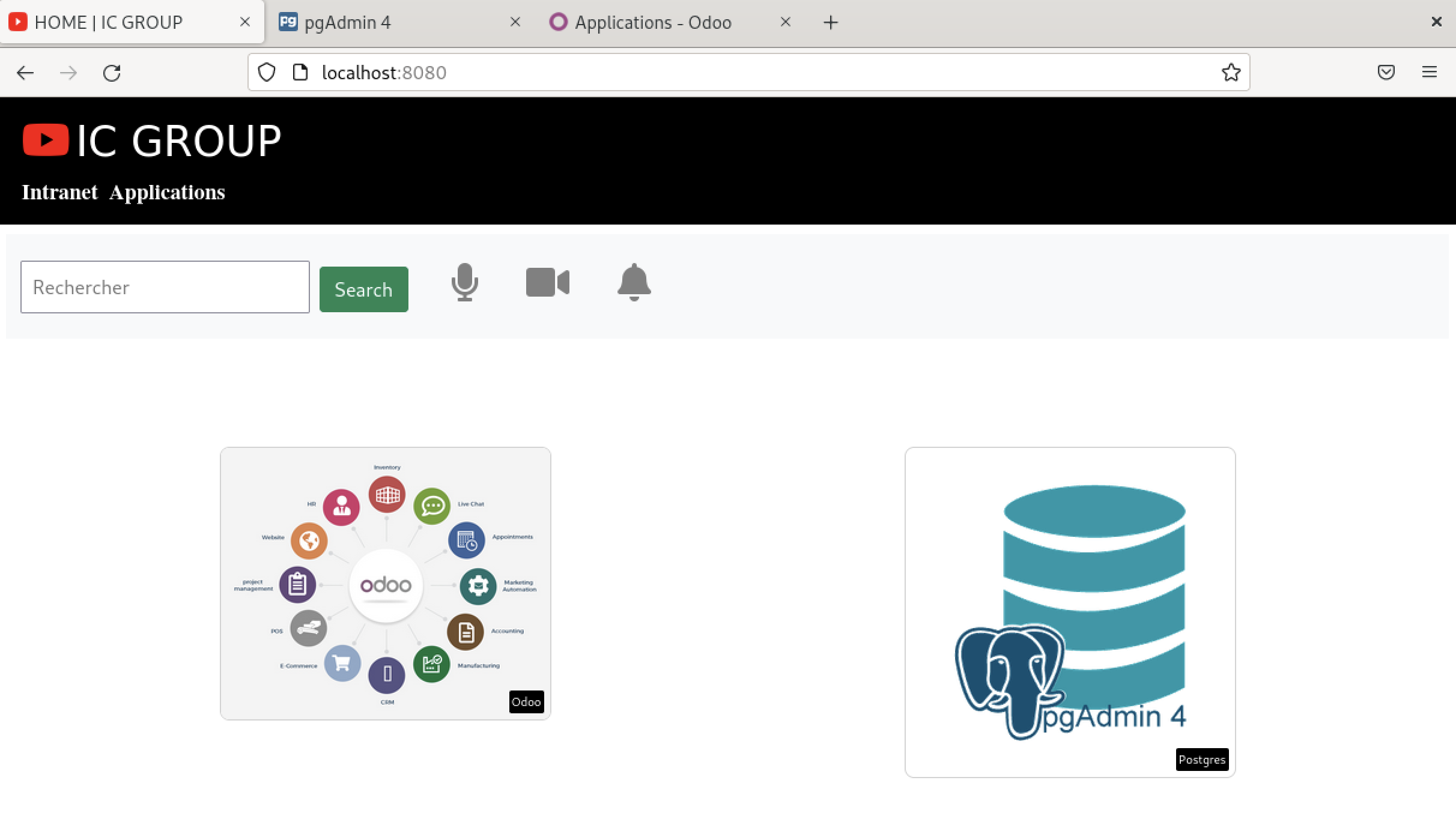This screenshot has height=837, width=1456.
Task: Reload the page
Action: [x=112, y=72]
